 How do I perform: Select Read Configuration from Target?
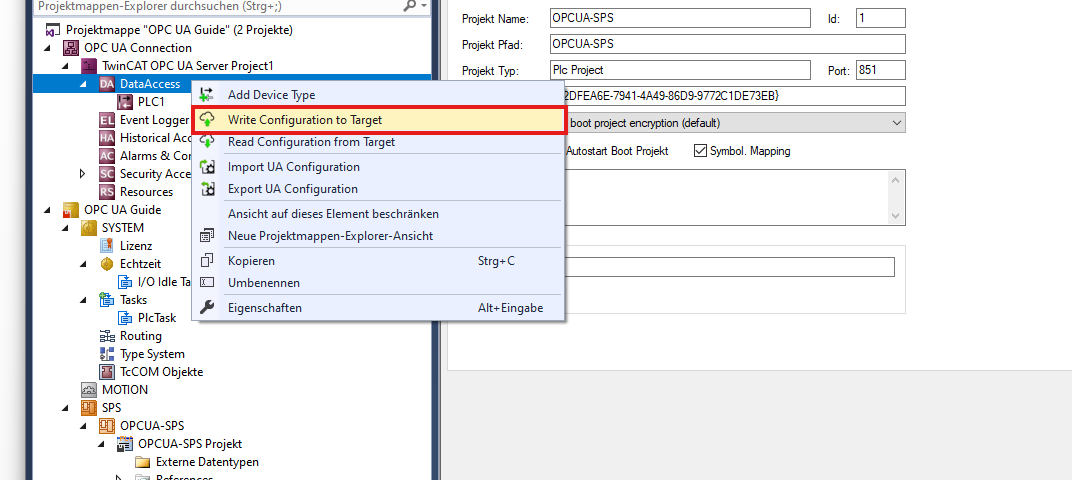pyautogui.click(x=378, y=142)
